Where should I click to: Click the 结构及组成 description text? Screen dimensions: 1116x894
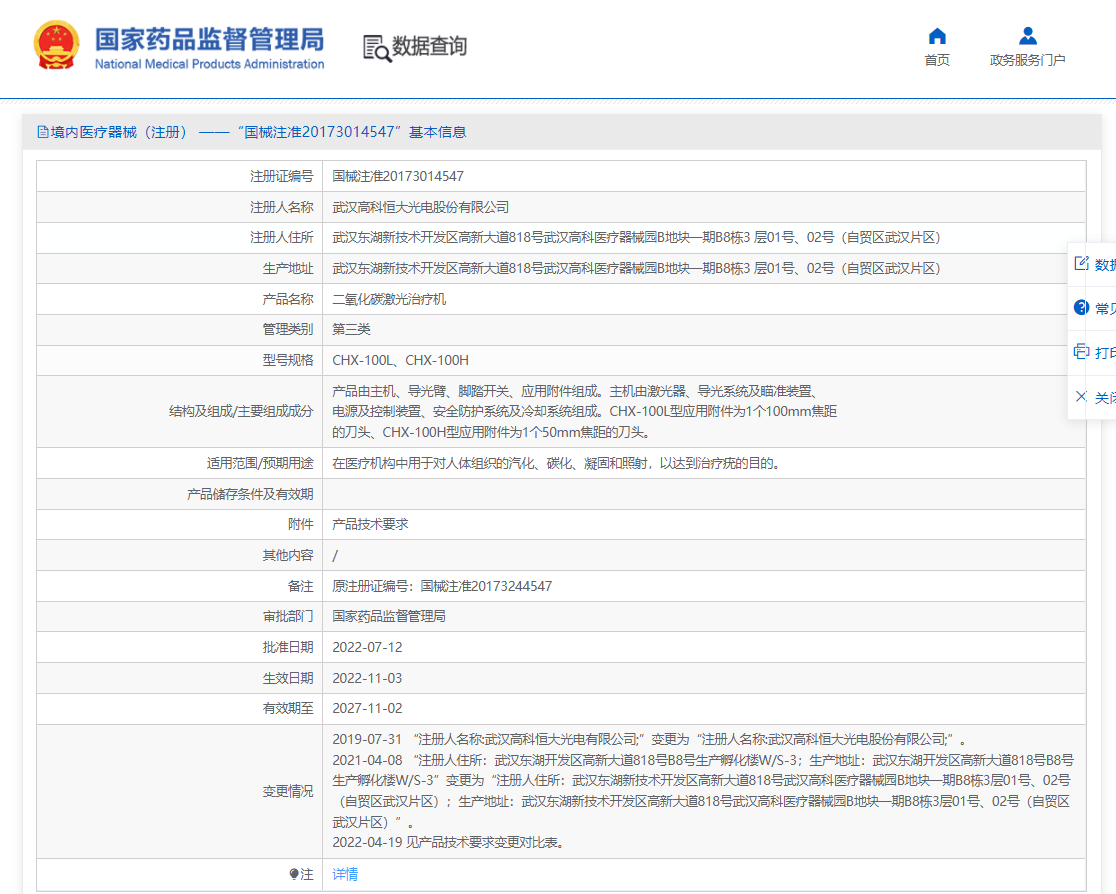584,411
